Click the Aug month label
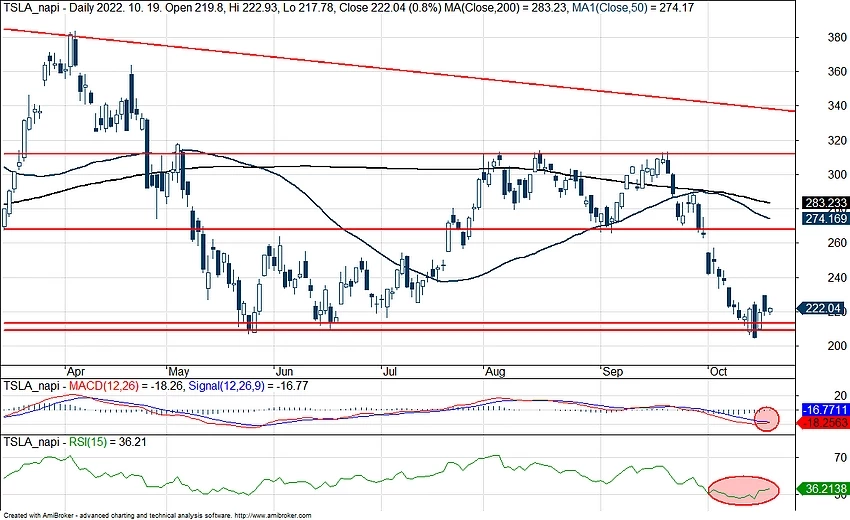 pyautogui.click(x=495, y=371)
